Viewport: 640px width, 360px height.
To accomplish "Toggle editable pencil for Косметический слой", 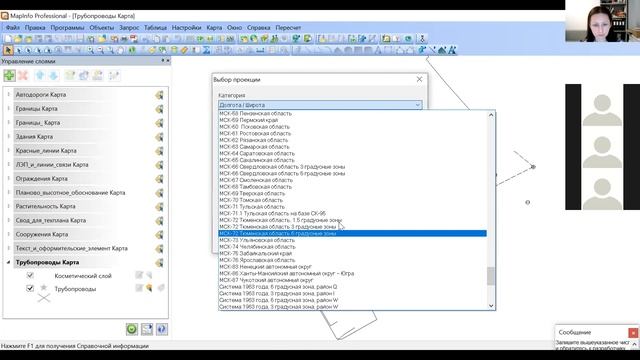I will (139, 275).
